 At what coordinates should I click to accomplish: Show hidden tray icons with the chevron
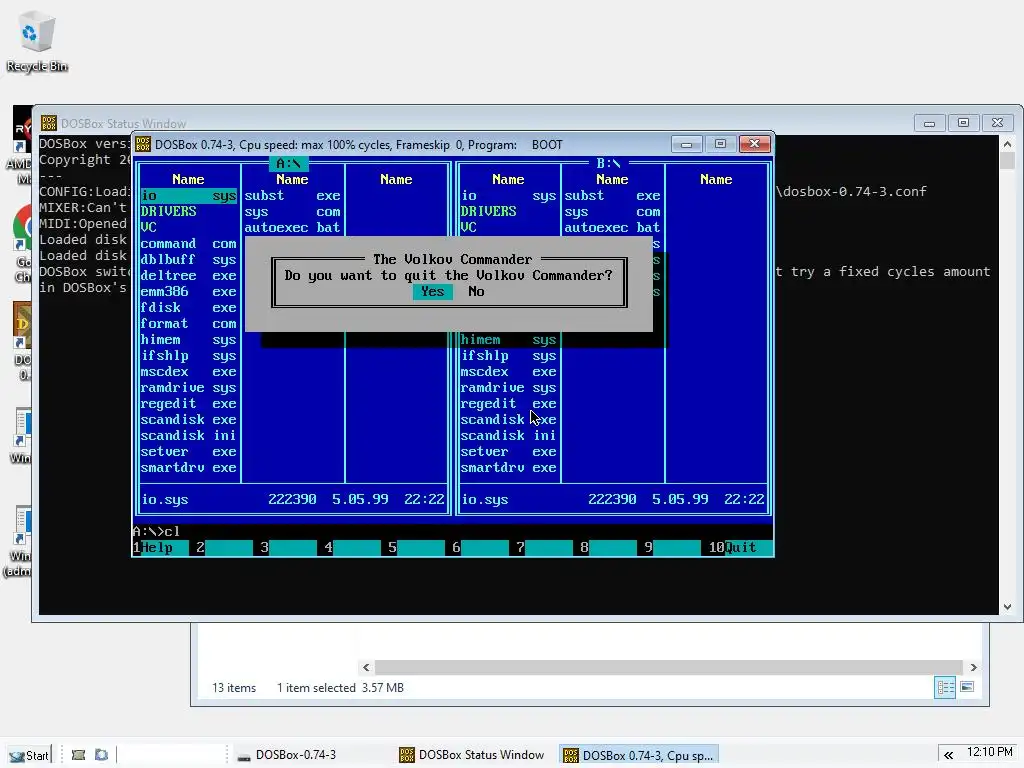948,756
